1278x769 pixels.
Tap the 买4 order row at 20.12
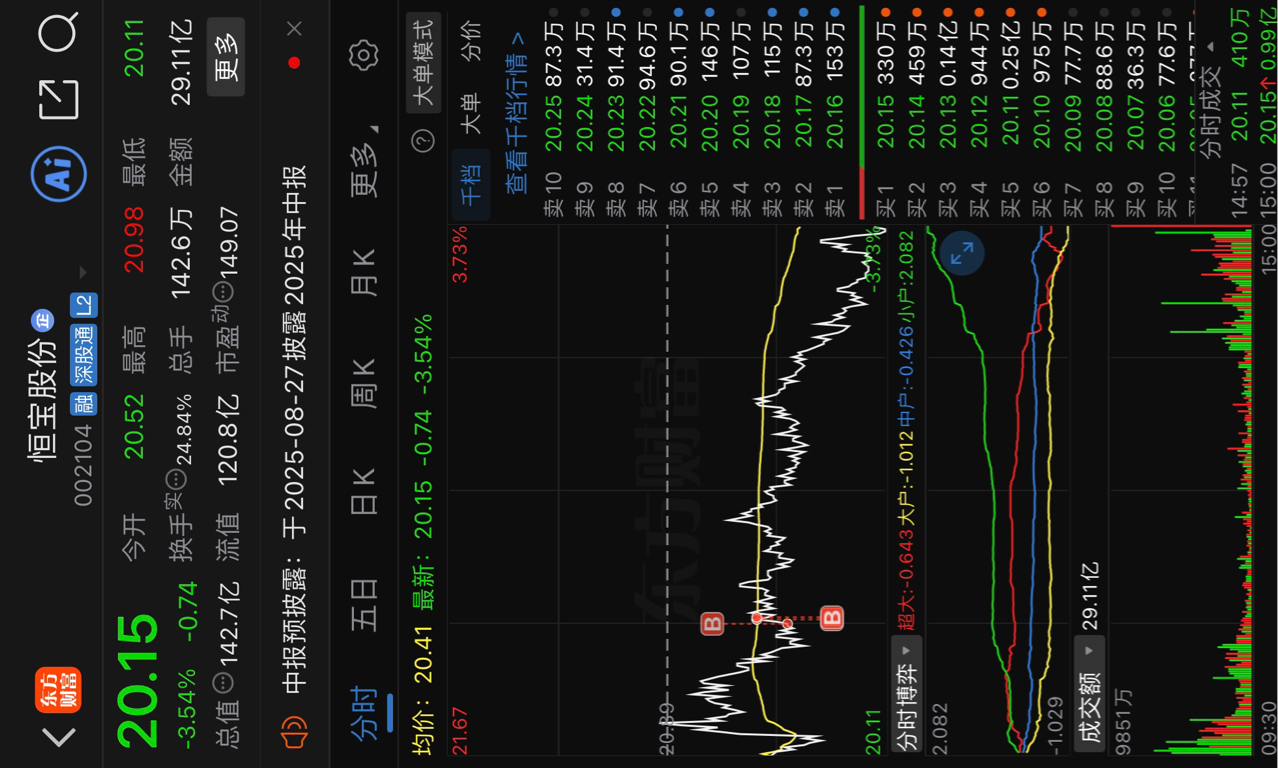click(x=979, y=113)
